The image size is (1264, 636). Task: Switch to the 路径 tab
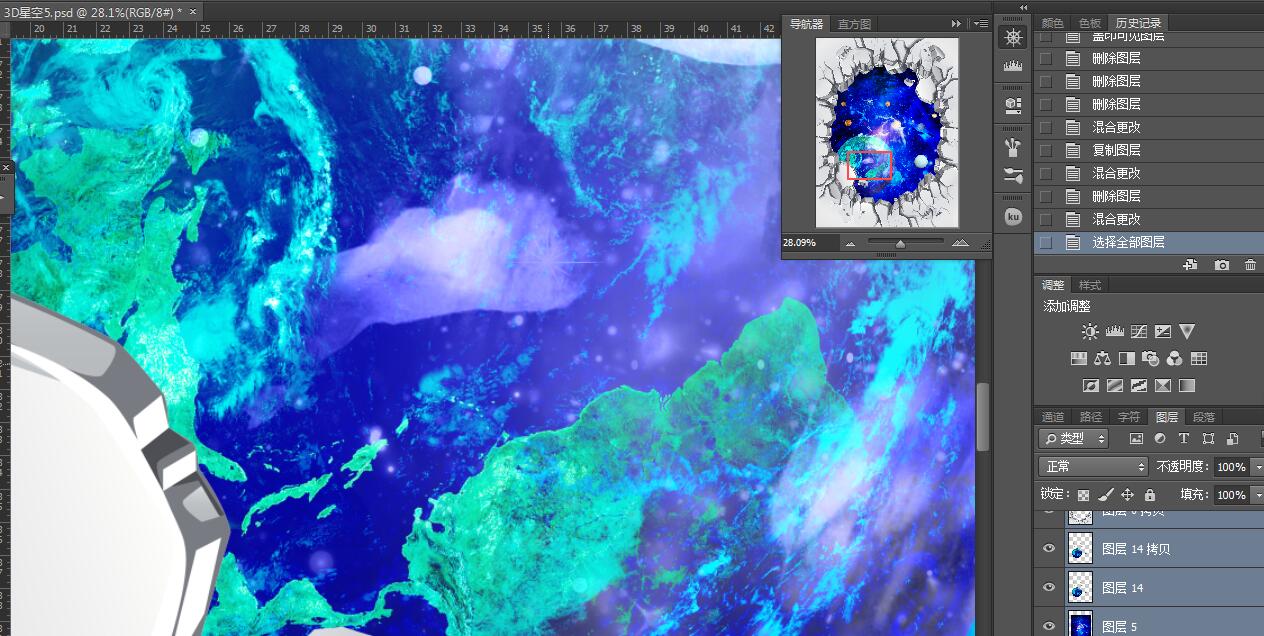point(1090,416)
